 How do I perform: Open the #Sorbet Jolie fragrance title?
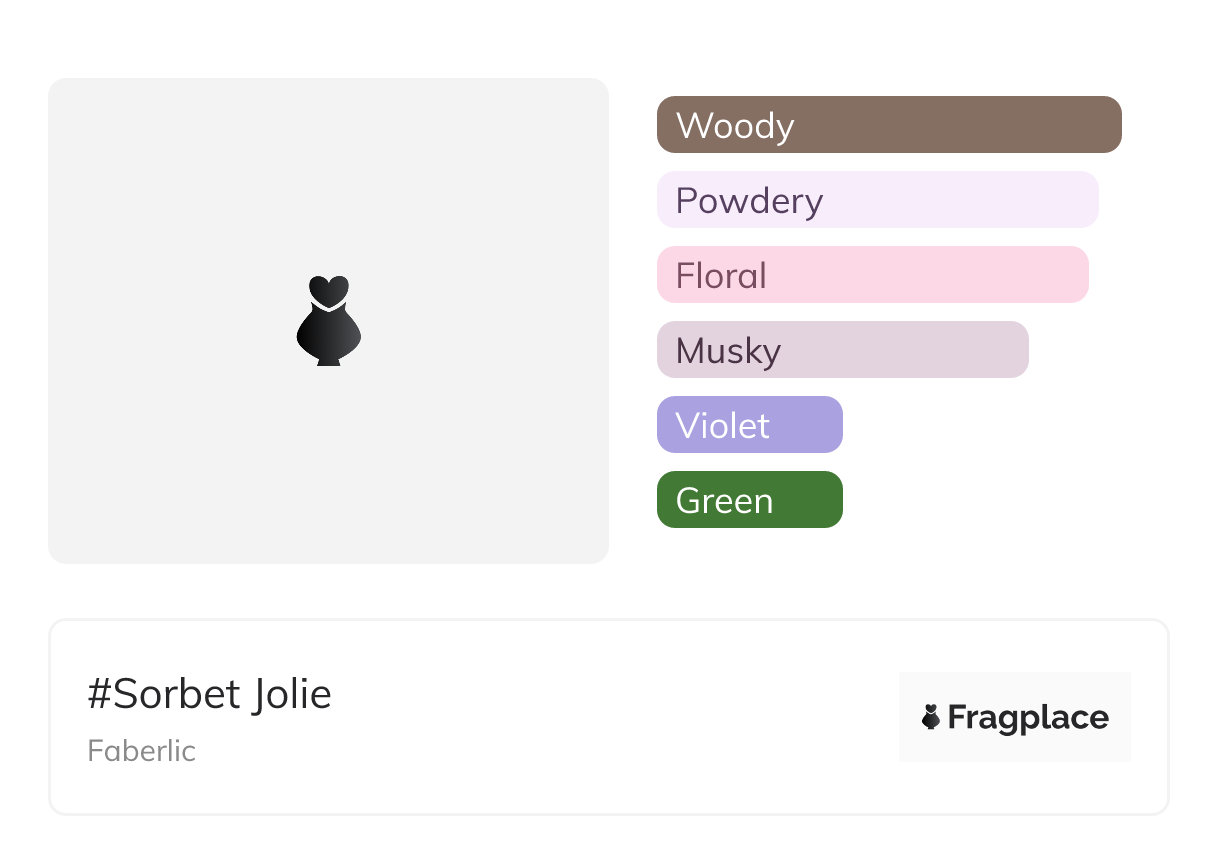pyautogui.click(x=210, y=694)
